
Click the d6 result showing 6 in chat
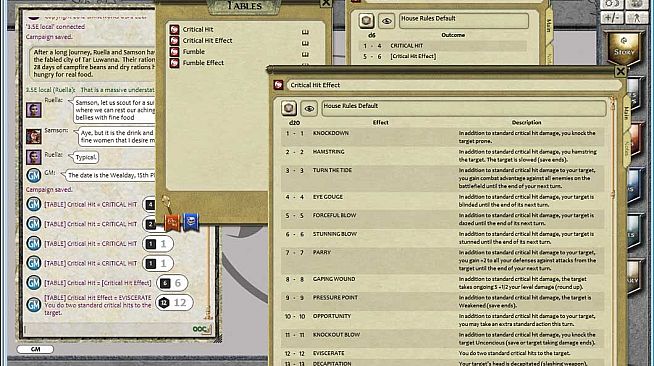tap(172, 283)
